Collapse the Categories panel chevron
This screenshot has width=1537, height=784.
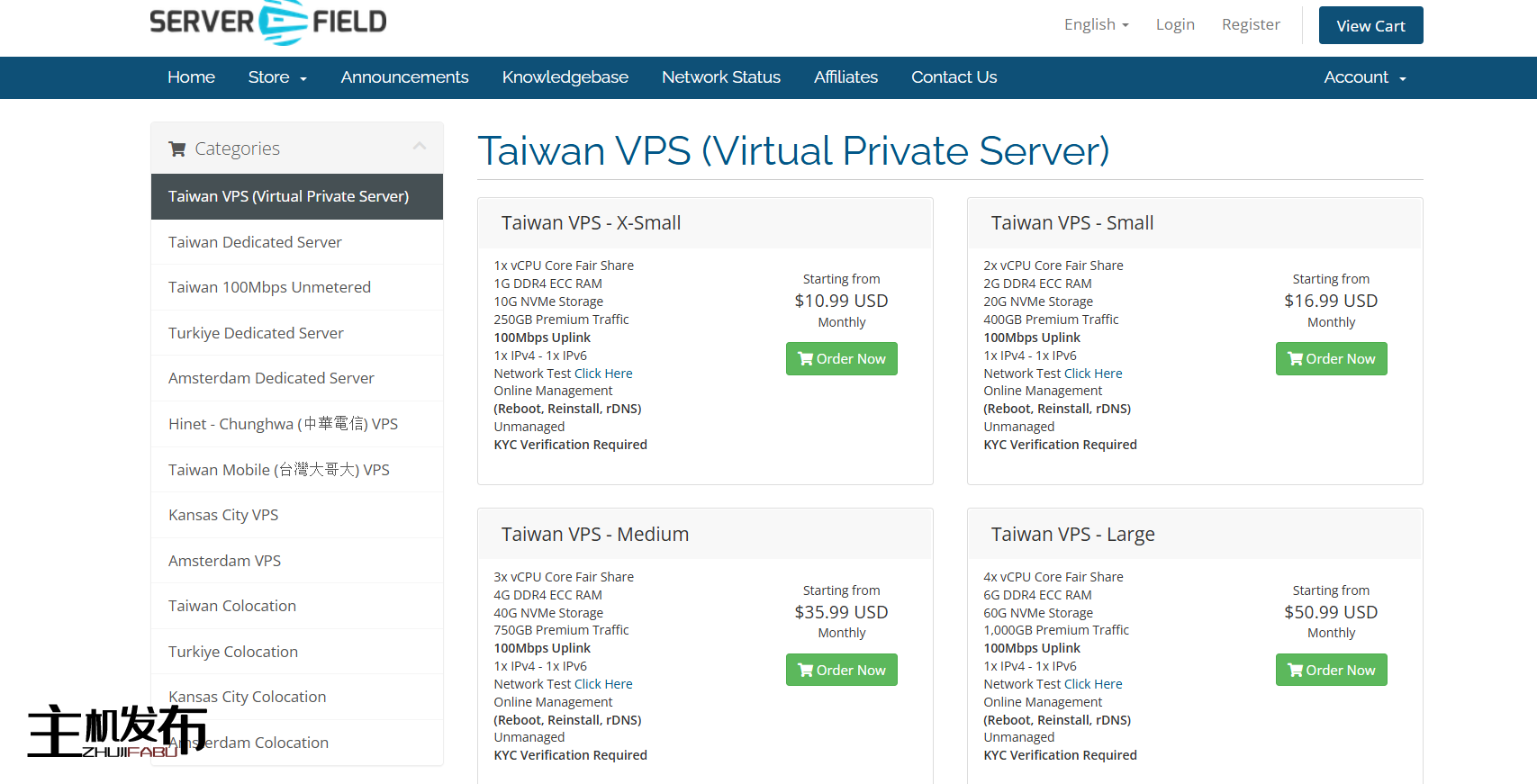[419, 146]
